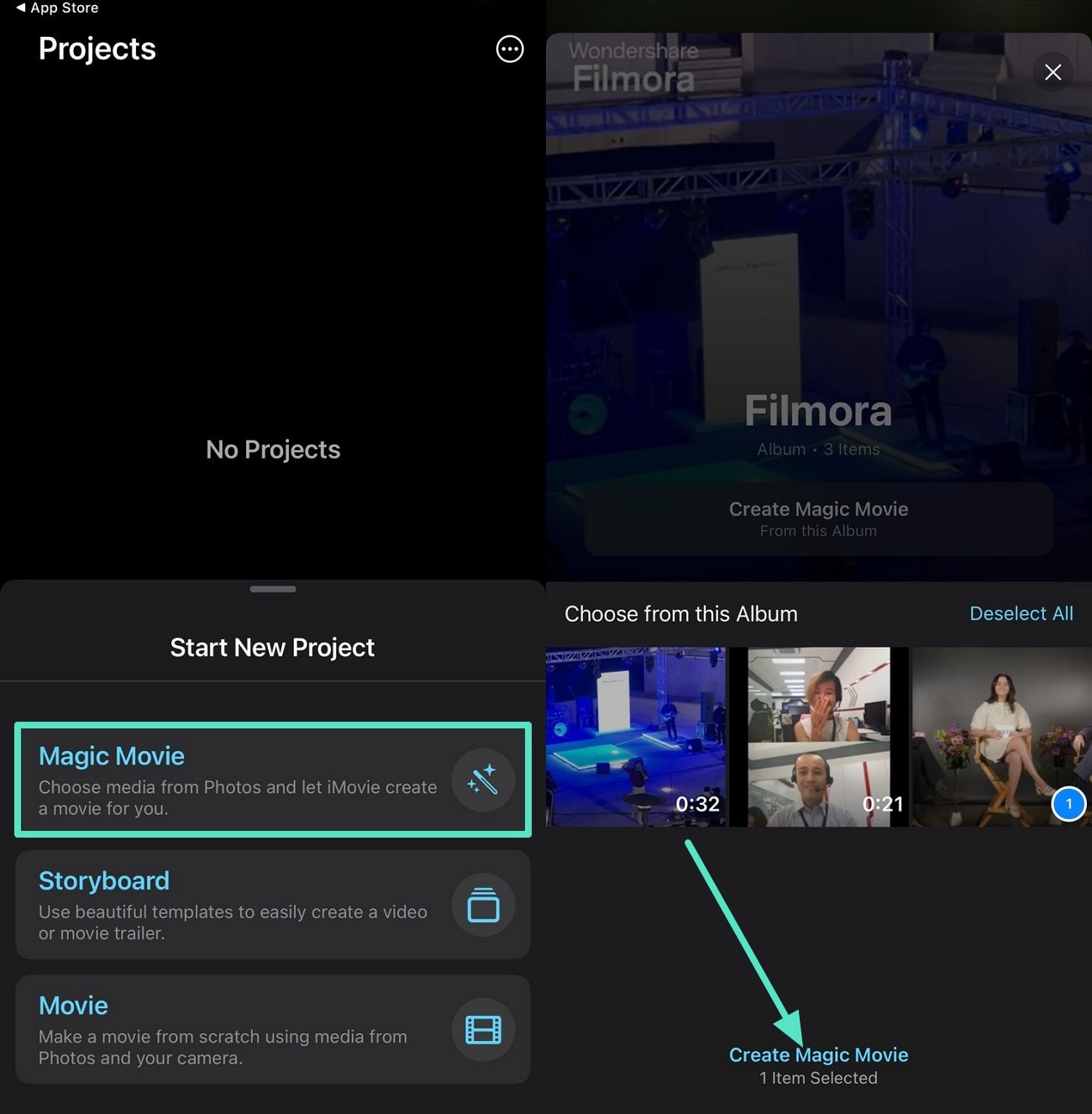The height and width of the screenshot is (1114, 1092).
Task: Tap Create Magic Movie with 1 Item Selected
Action: click(819, 1065)
